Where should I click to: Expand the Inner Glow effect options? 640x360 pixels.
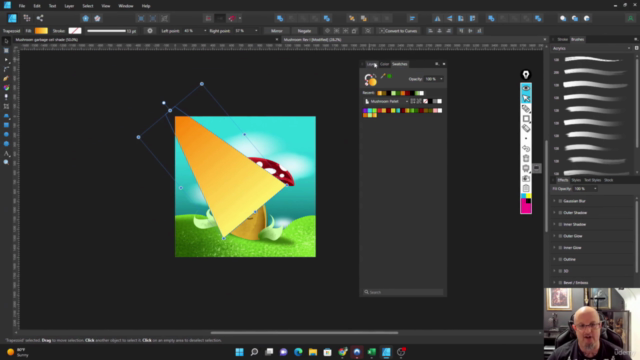pyautogui.click(x=554, y=248)
